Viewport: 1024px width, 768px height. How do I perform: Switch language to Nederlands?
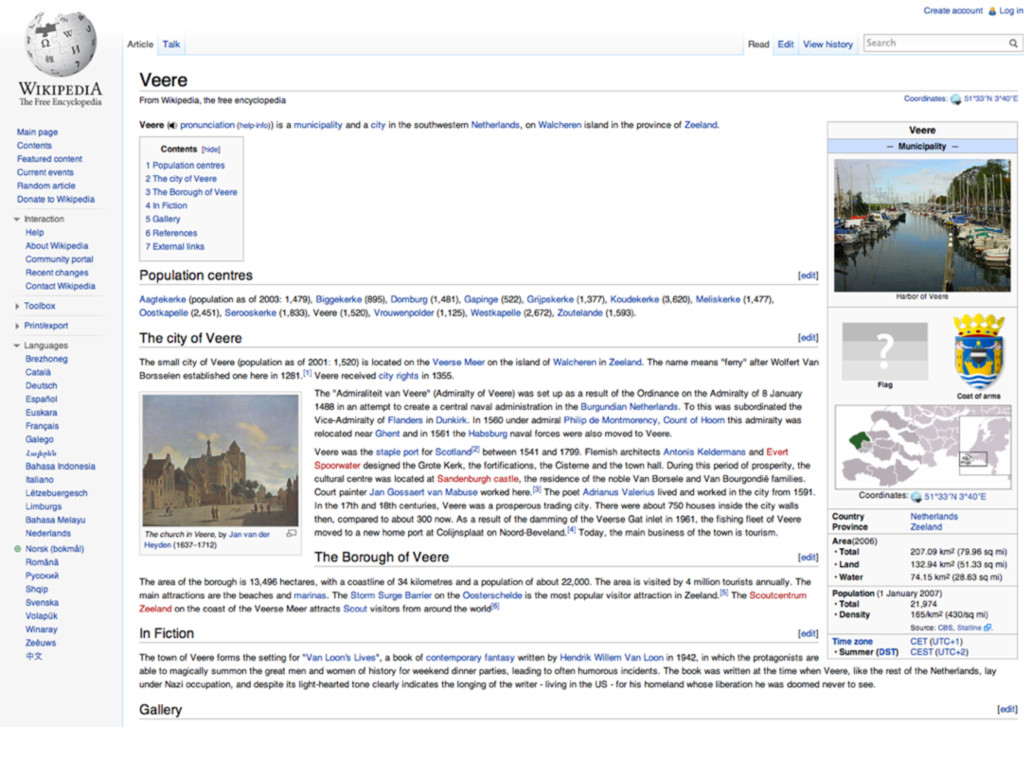click(48, 534)
